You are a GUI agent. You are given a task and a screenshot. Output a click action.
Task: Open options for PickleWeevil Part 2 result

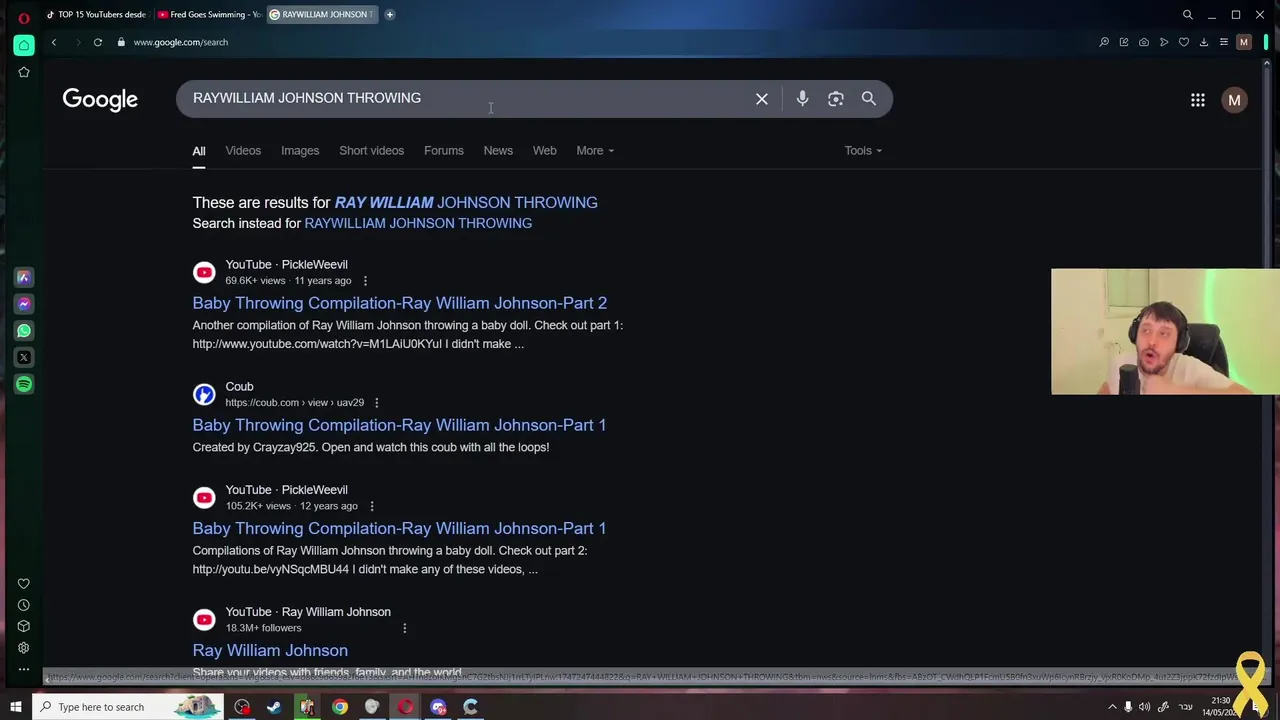[365, 281]
